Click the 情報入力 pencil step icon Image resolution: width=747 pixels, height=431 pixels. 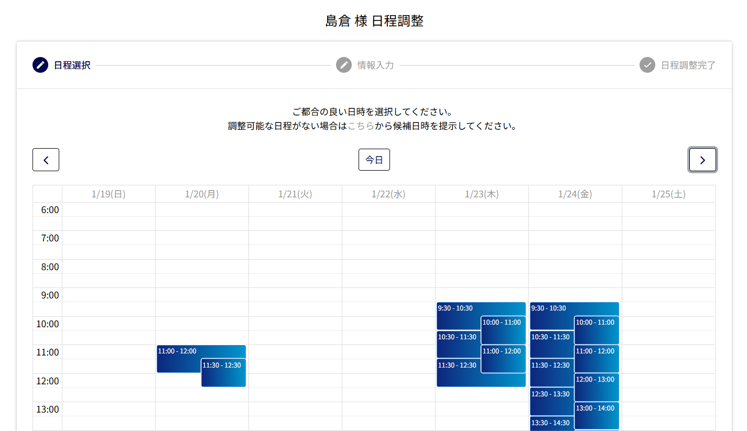(x=343, y=65)
